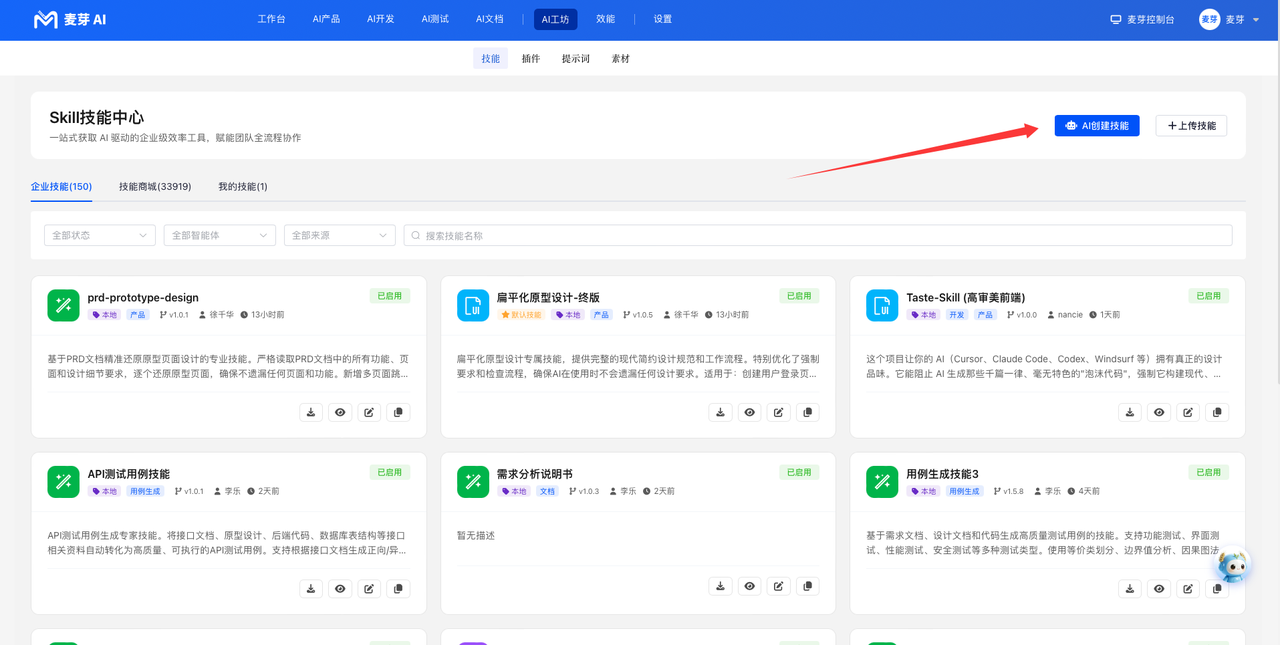Open the AI测试 menu
This screenshot has height=645, width=1280.
click(435, 19)
